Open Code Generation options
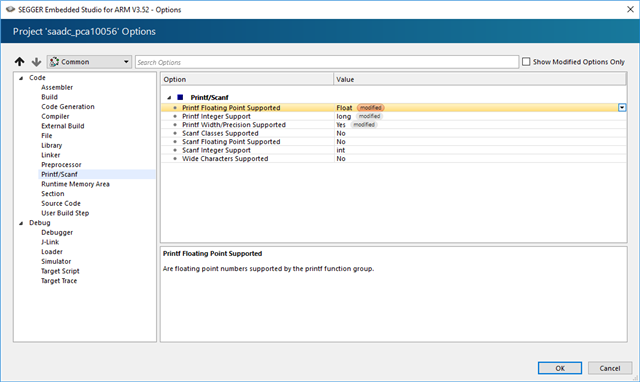 68,107
